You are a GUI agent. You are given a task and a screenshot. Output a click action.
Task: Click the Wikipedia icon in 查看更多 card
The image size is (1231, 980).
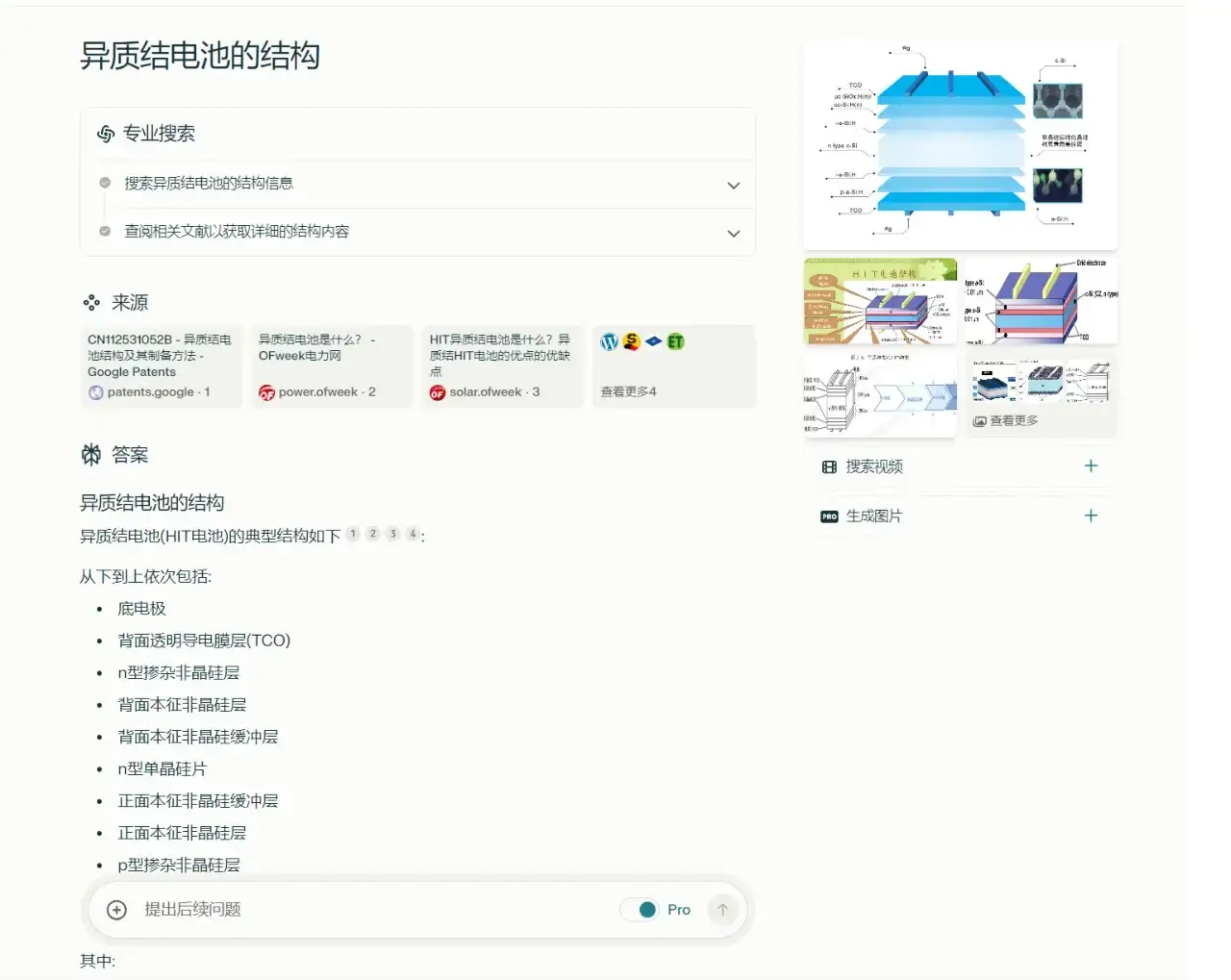pos(609,340)
